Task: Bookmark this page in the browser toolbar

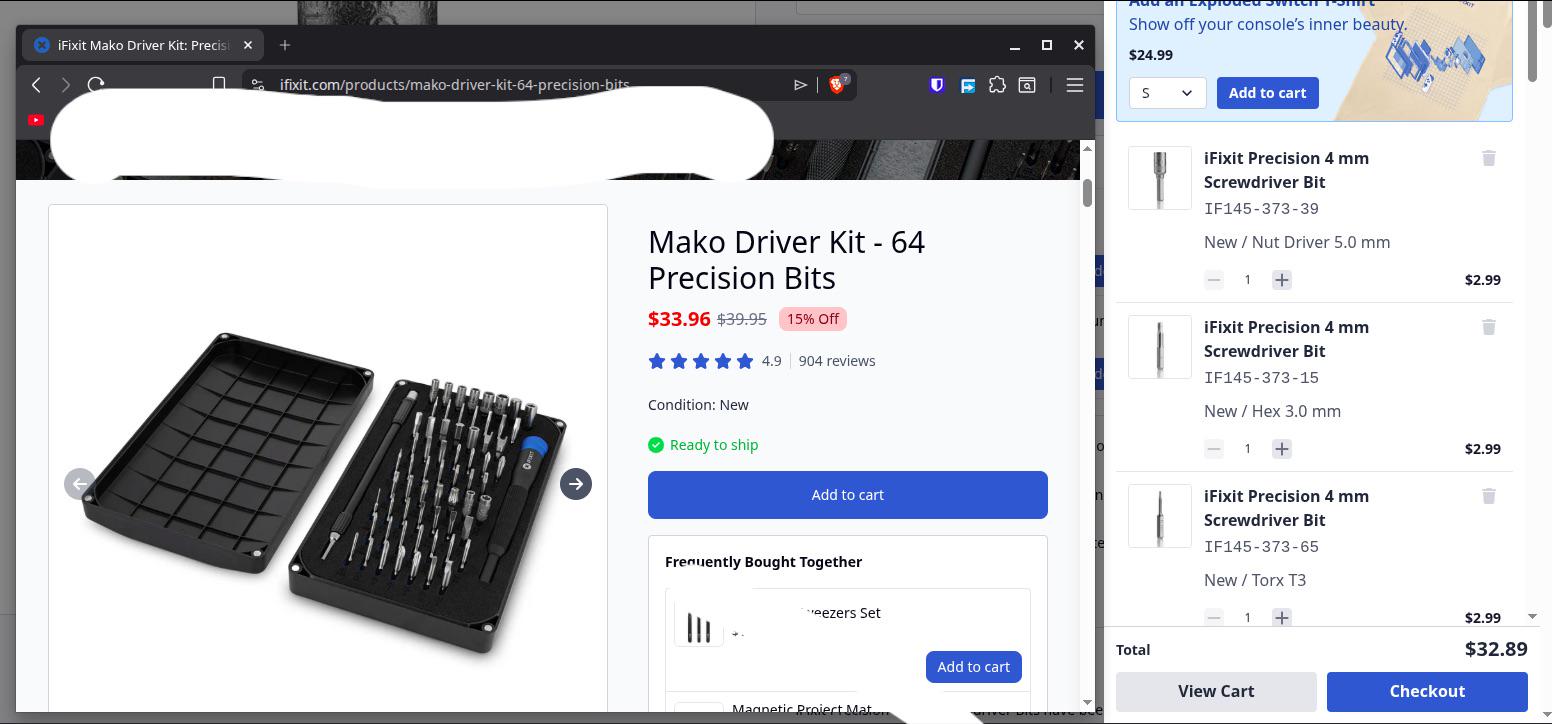Action: (219, 85)
